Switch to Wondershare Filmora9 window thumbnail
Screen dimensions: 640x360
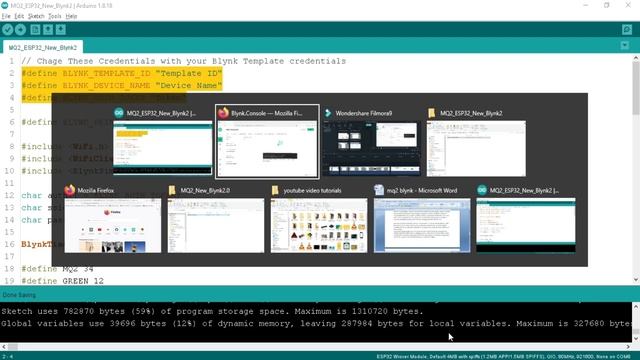tap(371, 149)
